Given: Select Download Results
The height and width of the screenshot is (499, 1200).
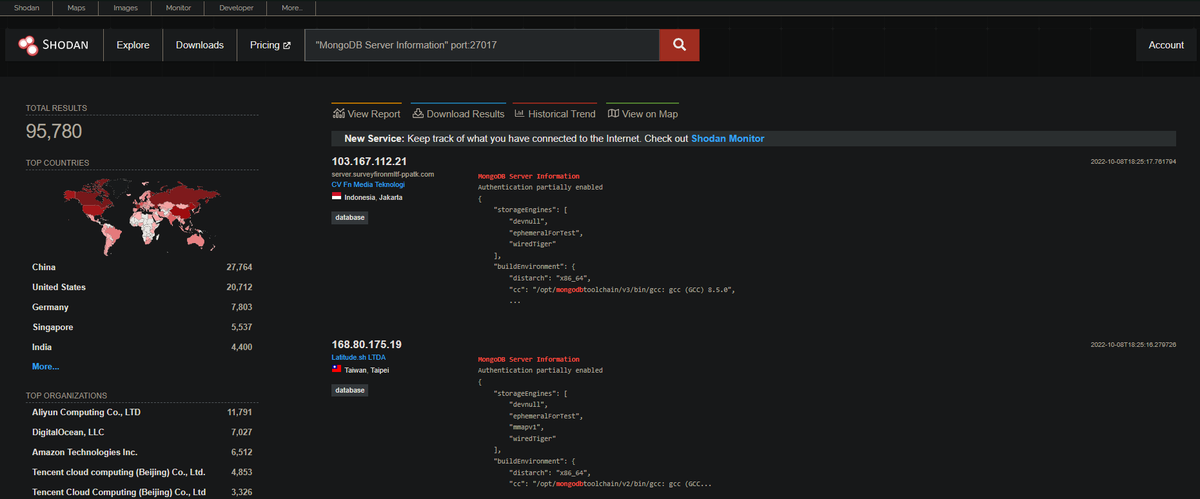Looking at the screenshot, I should (x=458, y=114).
